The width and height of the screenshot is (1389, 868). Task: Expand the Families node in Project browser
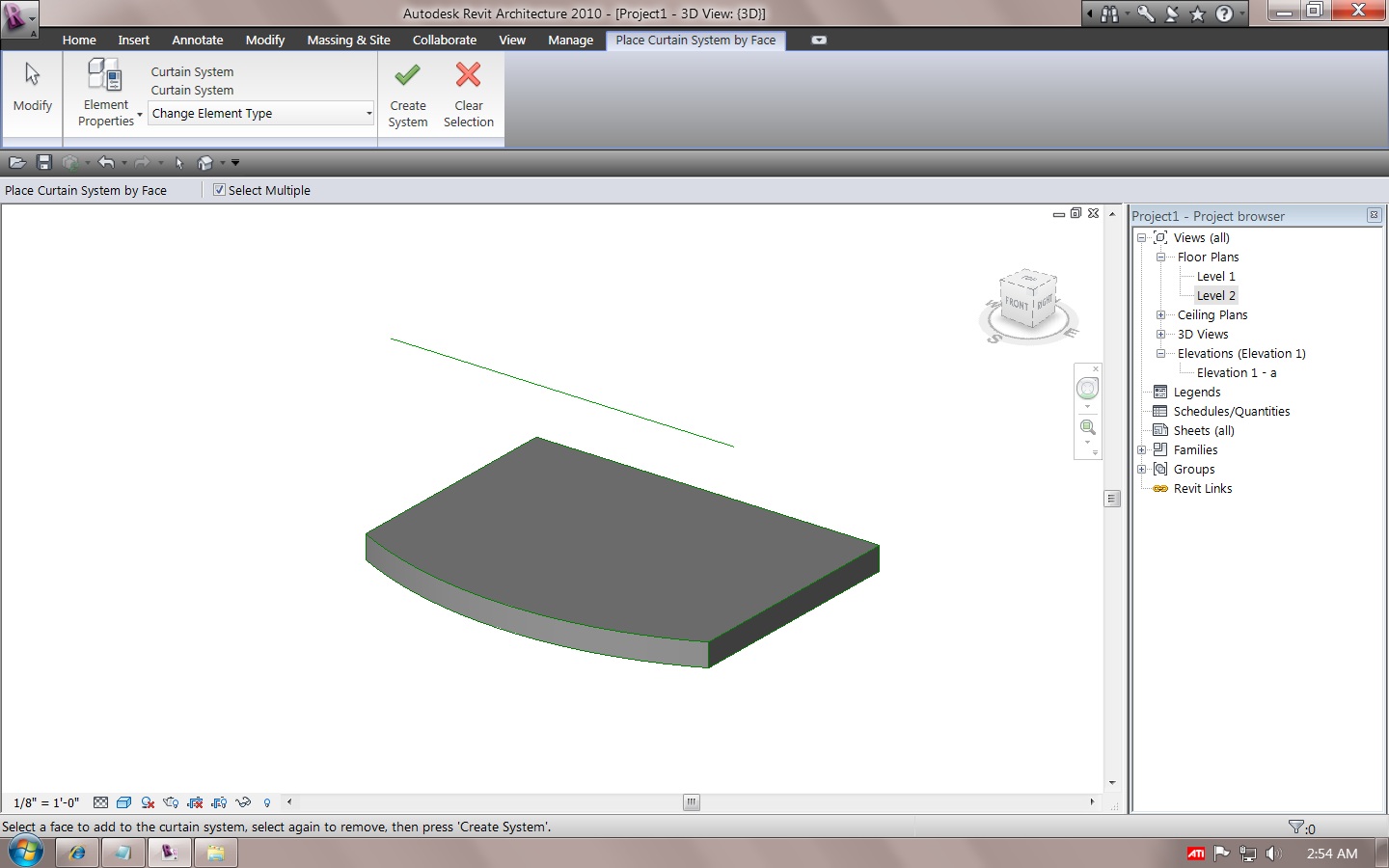tap(1141, 450)
